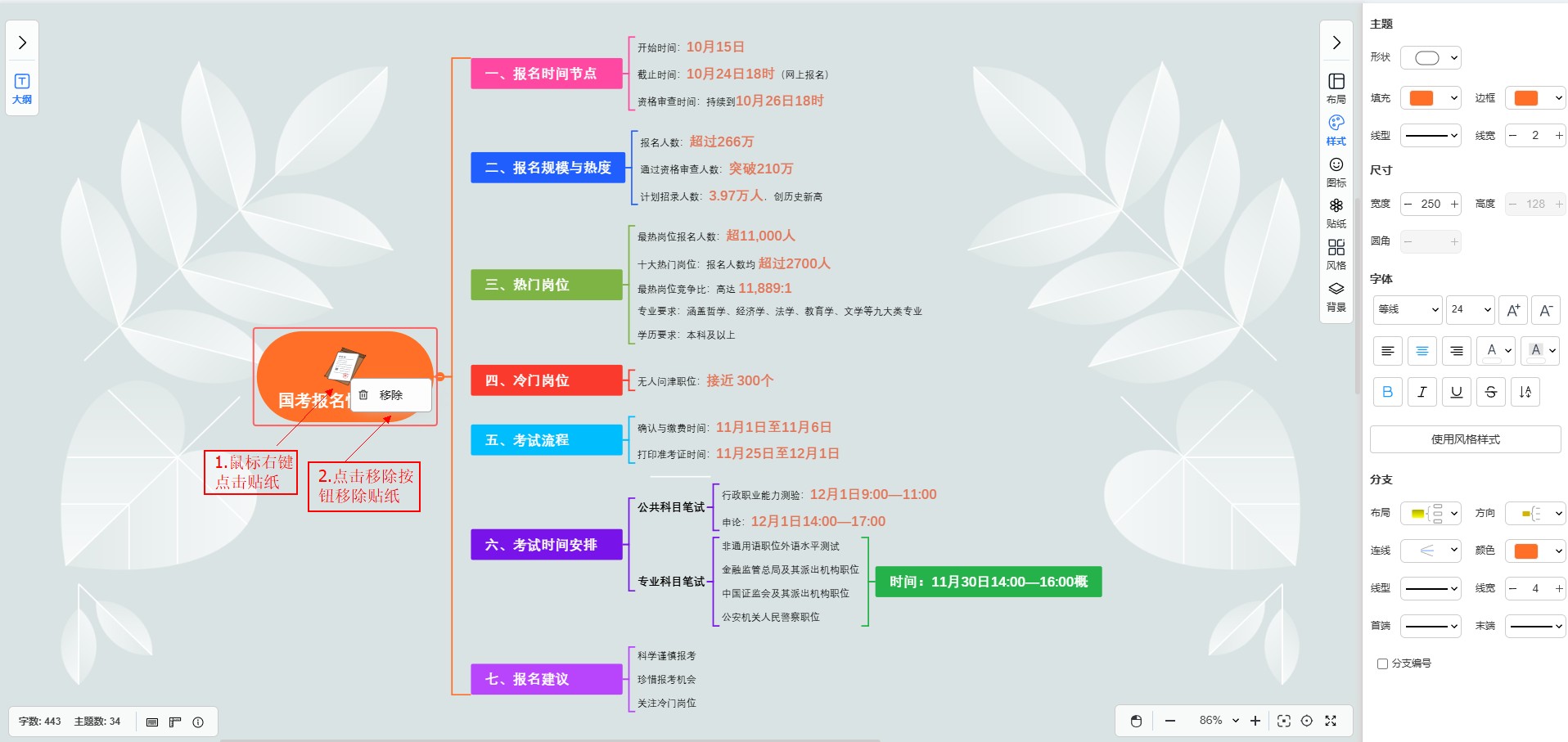Select the 四、冷门岗位 red node
The image size is (1568, 742).
[546, 380]
